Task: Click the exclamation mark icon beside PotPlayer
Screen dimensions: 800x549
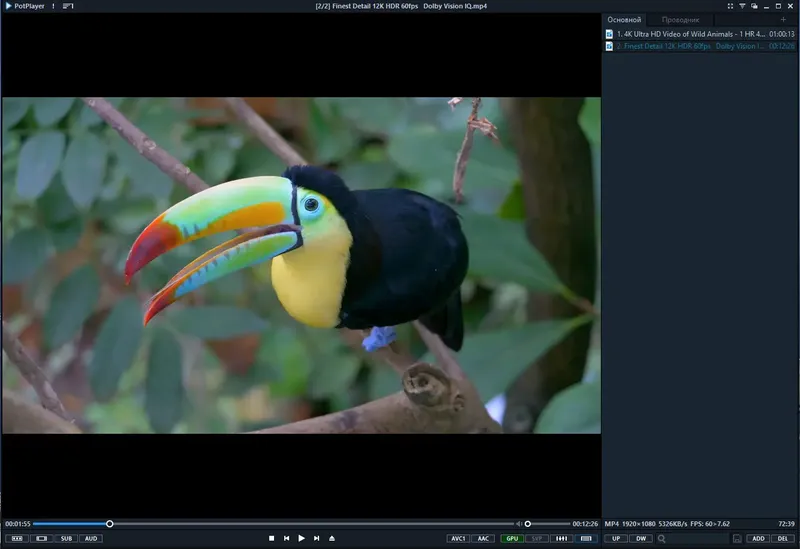Action: 53,6
